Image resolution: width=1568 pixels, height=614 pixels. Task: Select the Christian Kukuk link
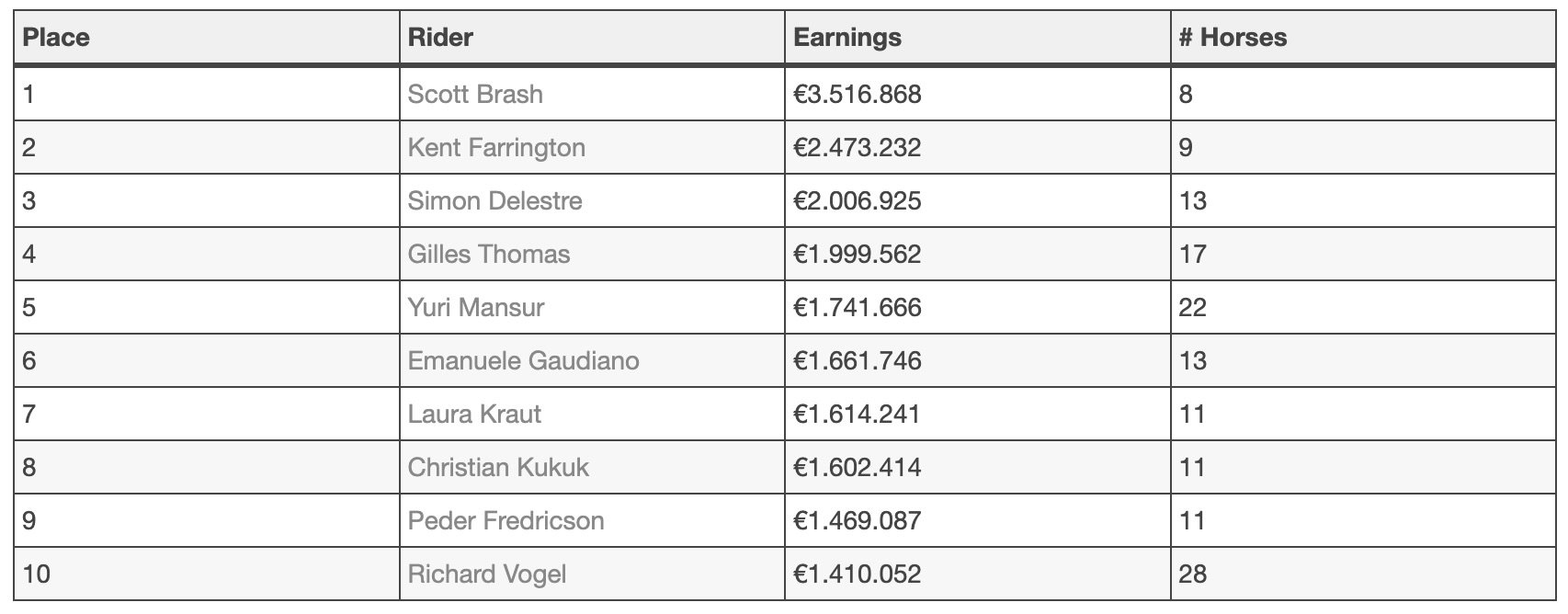(497, 467)
